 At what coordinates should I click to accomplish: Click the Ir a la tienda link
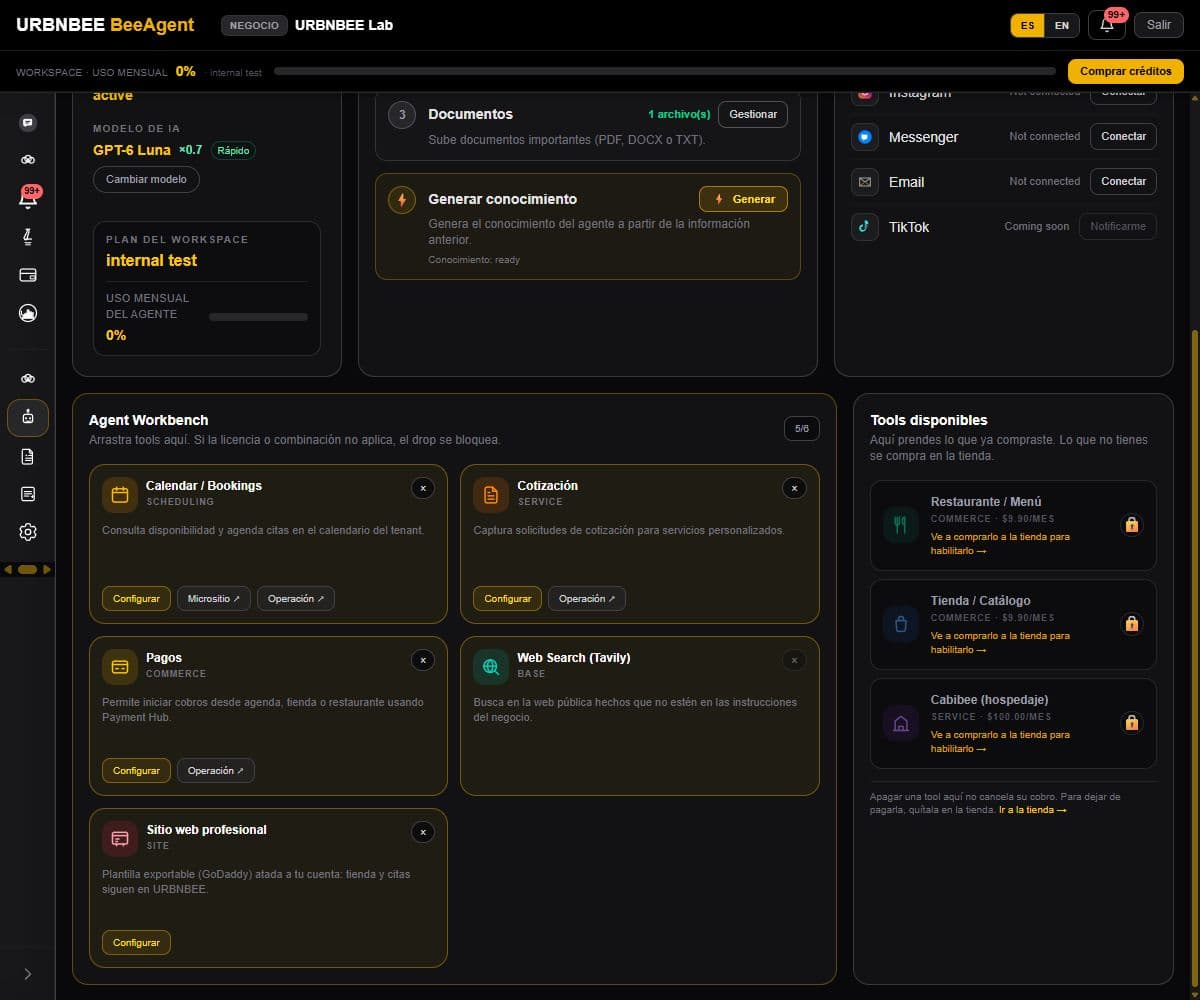click(1032, 810)
